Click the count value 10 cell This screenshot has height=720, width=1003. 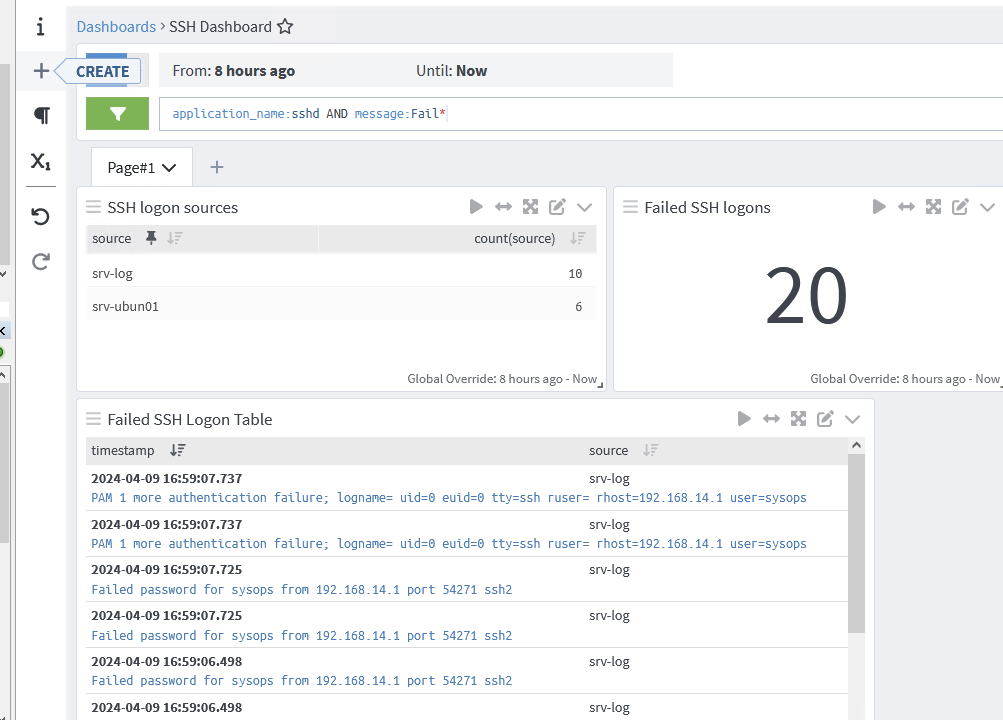[575, 274]
